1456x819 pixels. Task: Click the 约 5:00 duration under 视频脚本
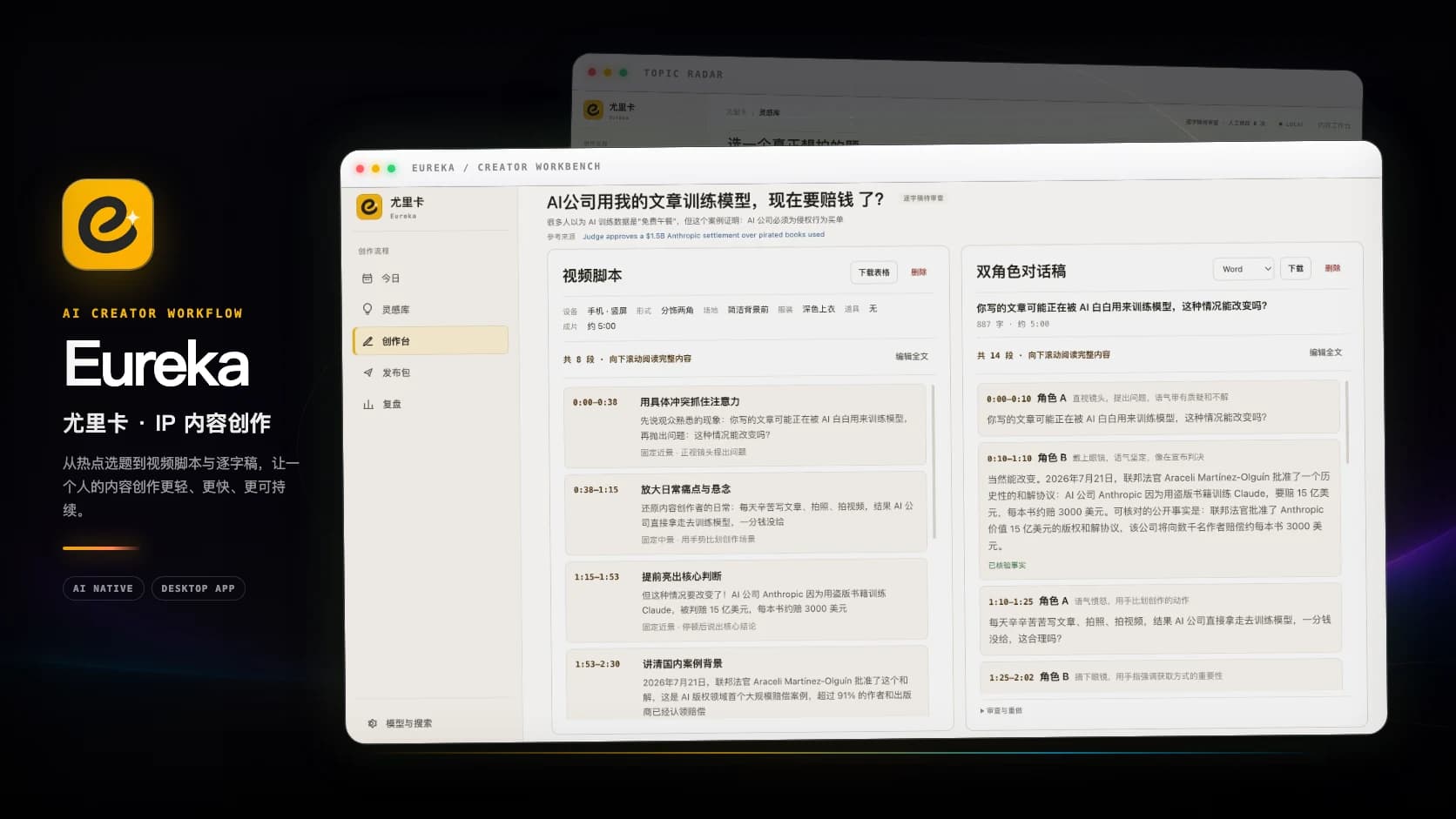(601, 326)
